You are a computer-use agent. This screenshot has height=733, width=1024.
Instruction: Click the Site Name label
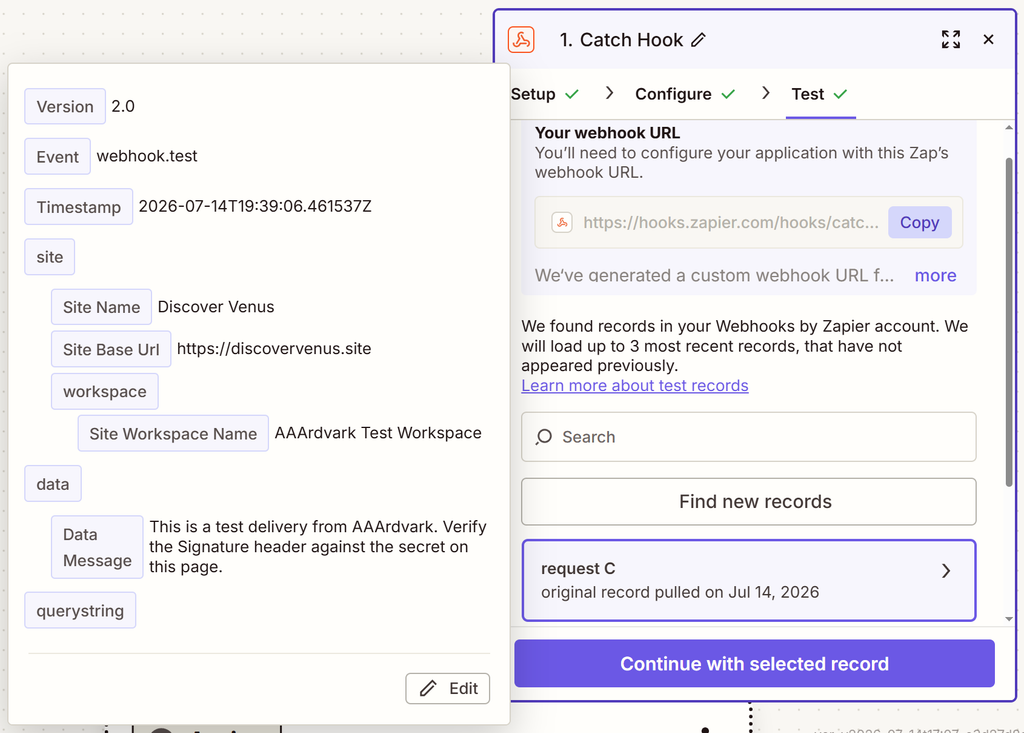(101, 307)
